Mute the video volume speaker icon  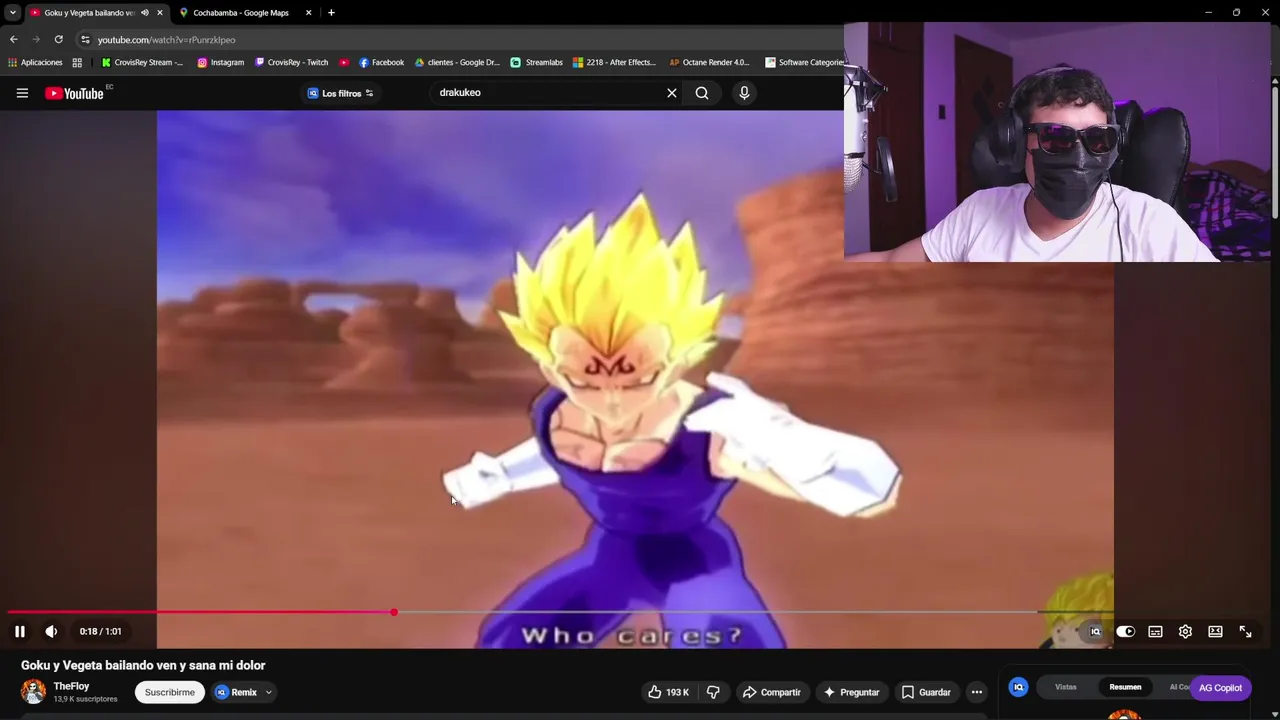51,631
